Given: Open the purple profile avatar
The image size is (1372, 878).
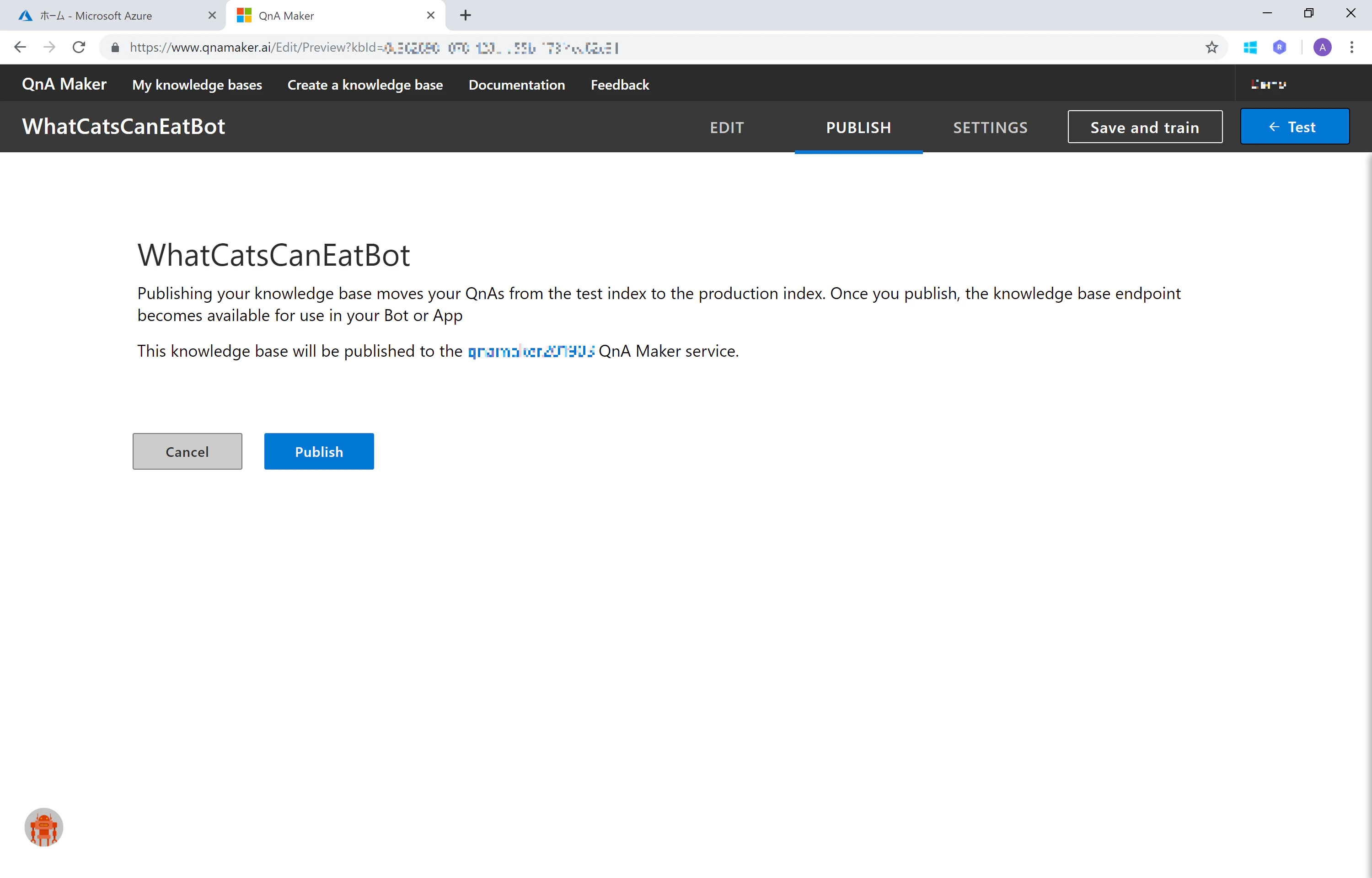Looking at the screenshot, I should 1323,47.
